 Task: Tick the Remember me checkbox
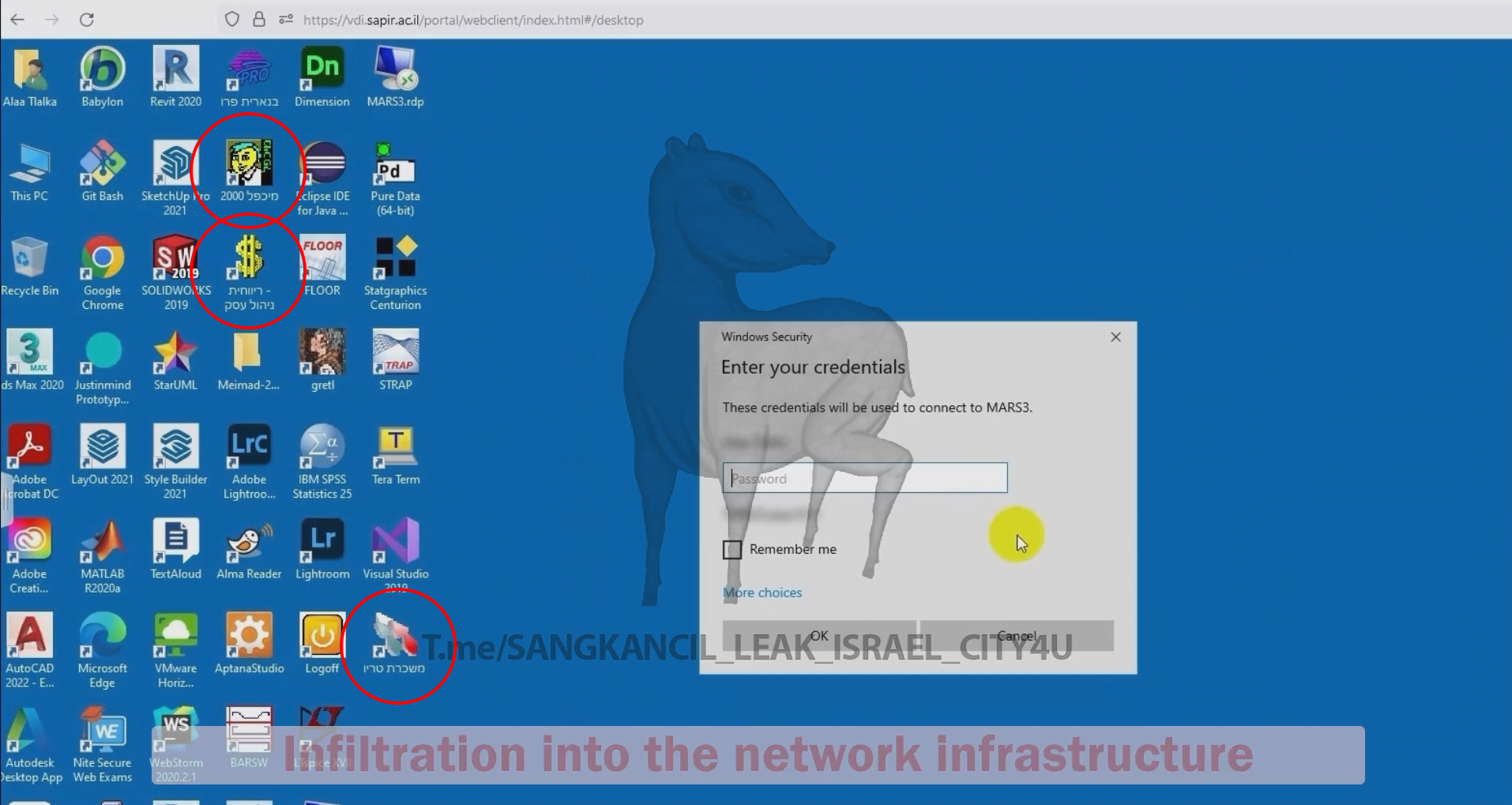[732, 549]
